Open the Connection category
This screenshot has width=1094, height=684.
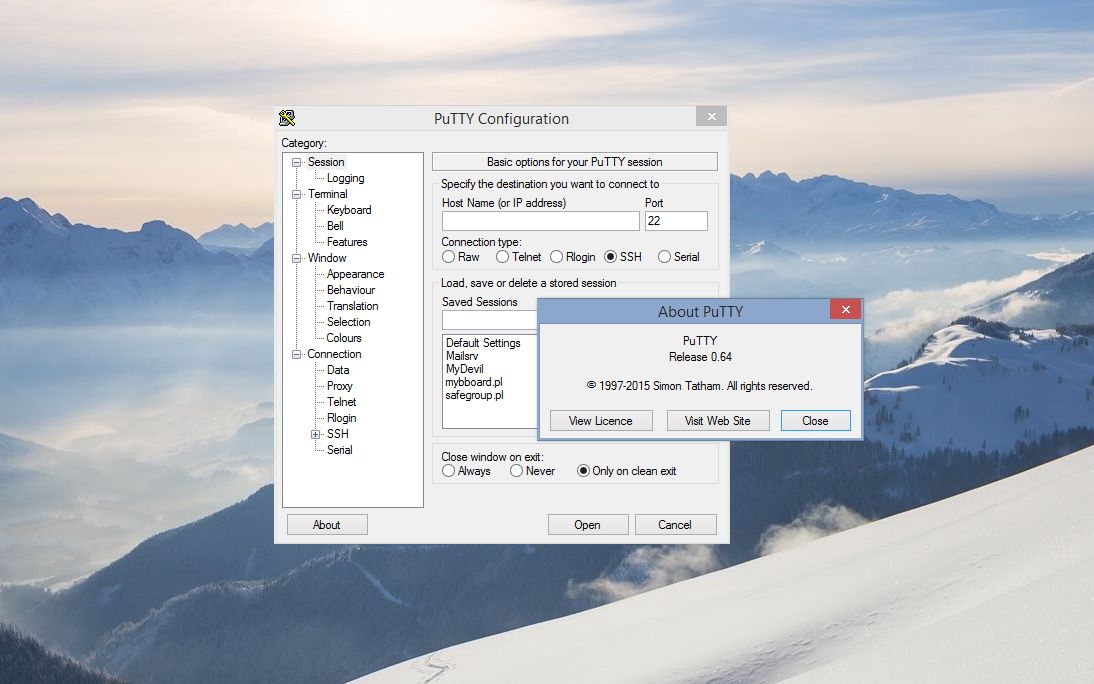coord(334,355)
